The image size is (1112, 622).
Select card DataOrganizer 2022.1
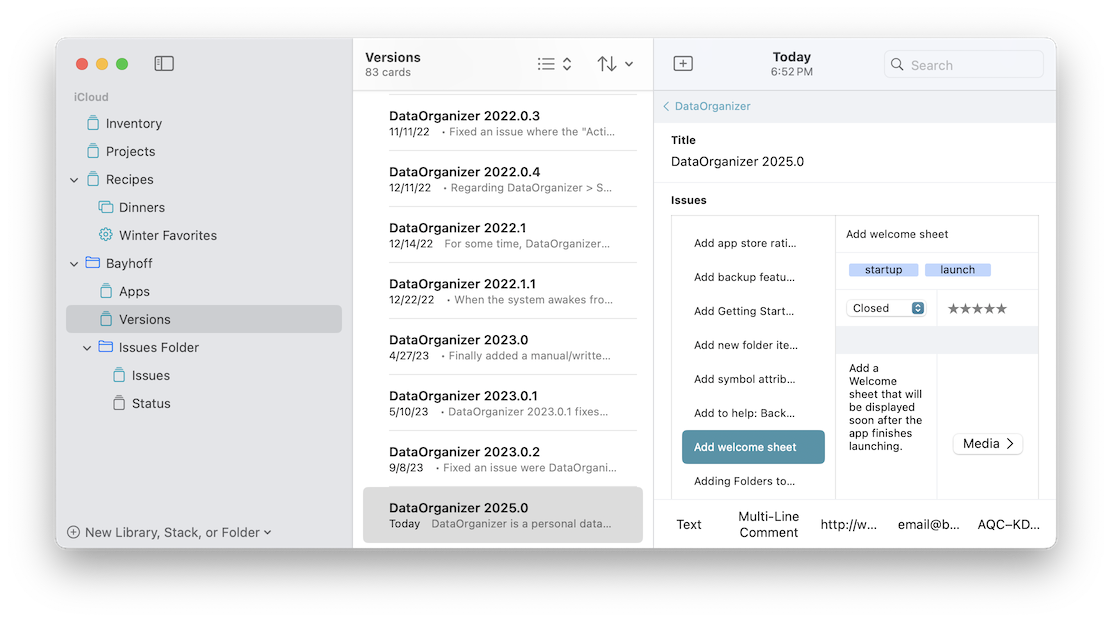point(503,235)
